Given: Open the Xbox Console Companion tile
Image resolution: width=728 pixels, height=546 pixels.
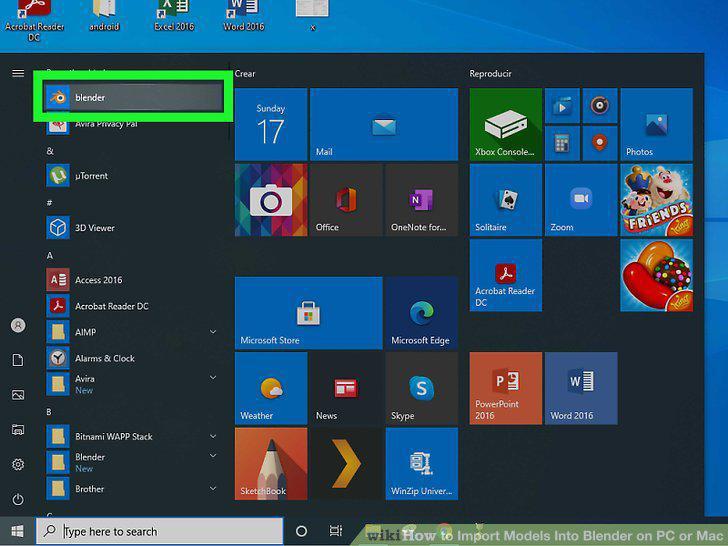Looking at the screenshot, I should (506, 124).
